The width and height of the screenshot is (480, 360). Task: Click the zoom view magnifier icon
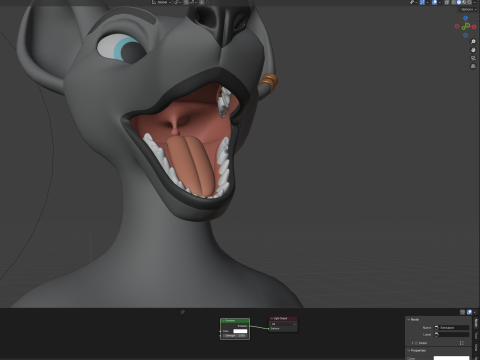473,42
